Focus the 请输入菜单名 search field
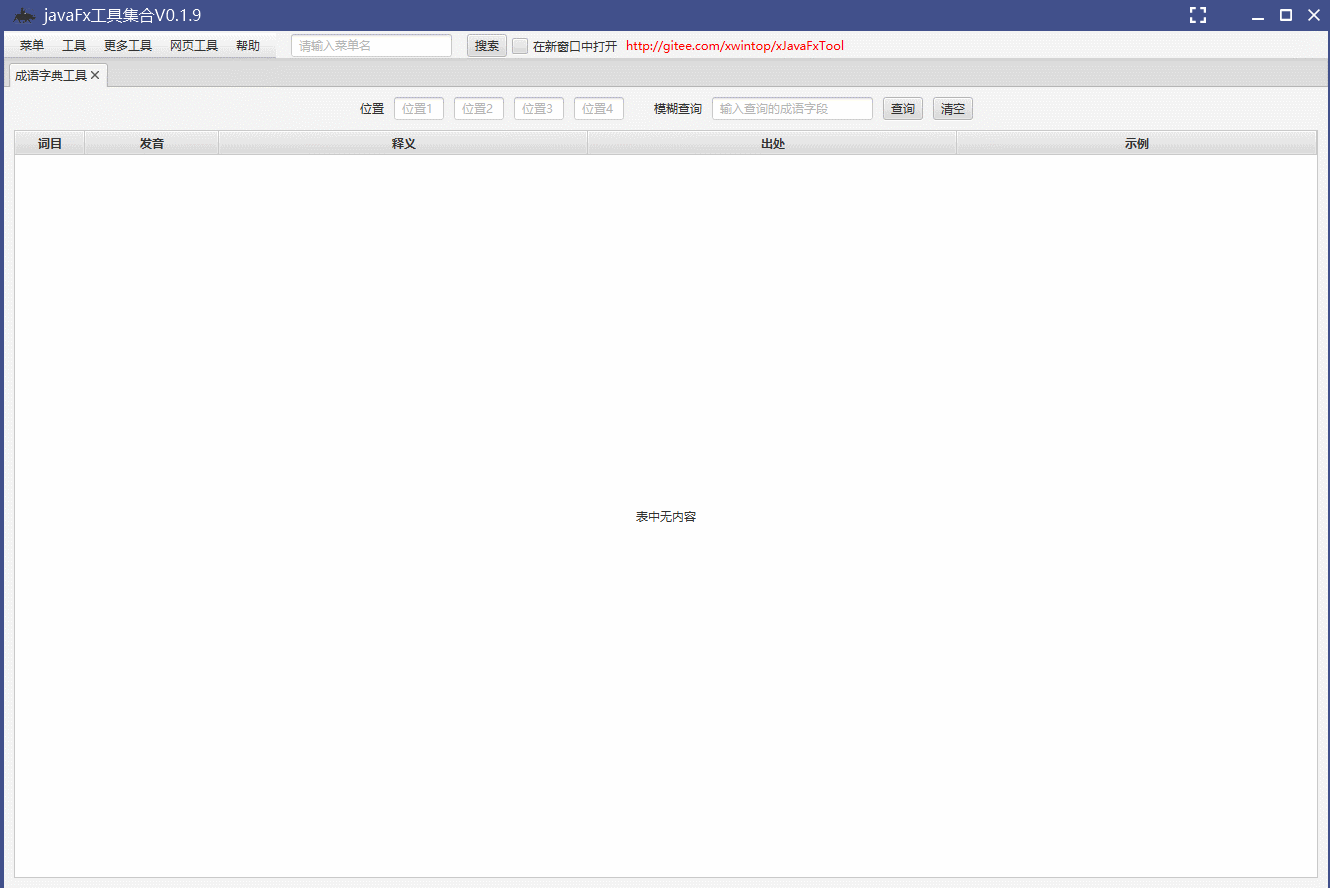Viewport: 1330px width, 888px height. (371, 46)
